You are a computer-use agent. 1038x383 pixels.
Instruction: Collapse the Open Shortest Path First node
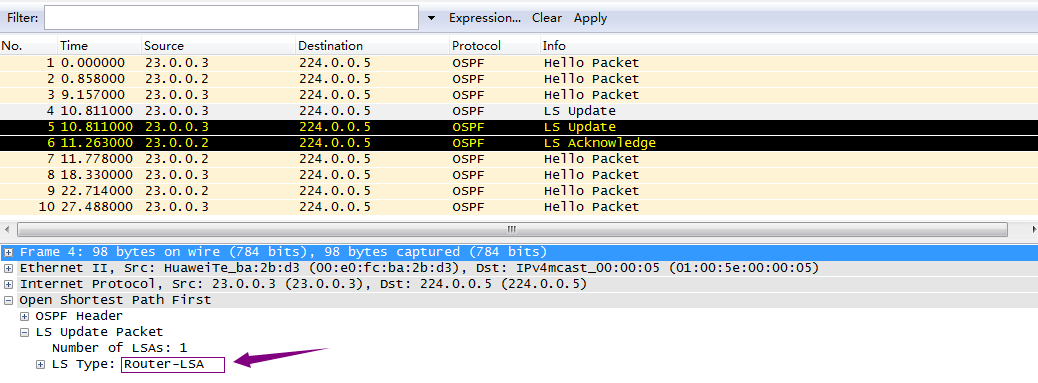pos(9,300)
